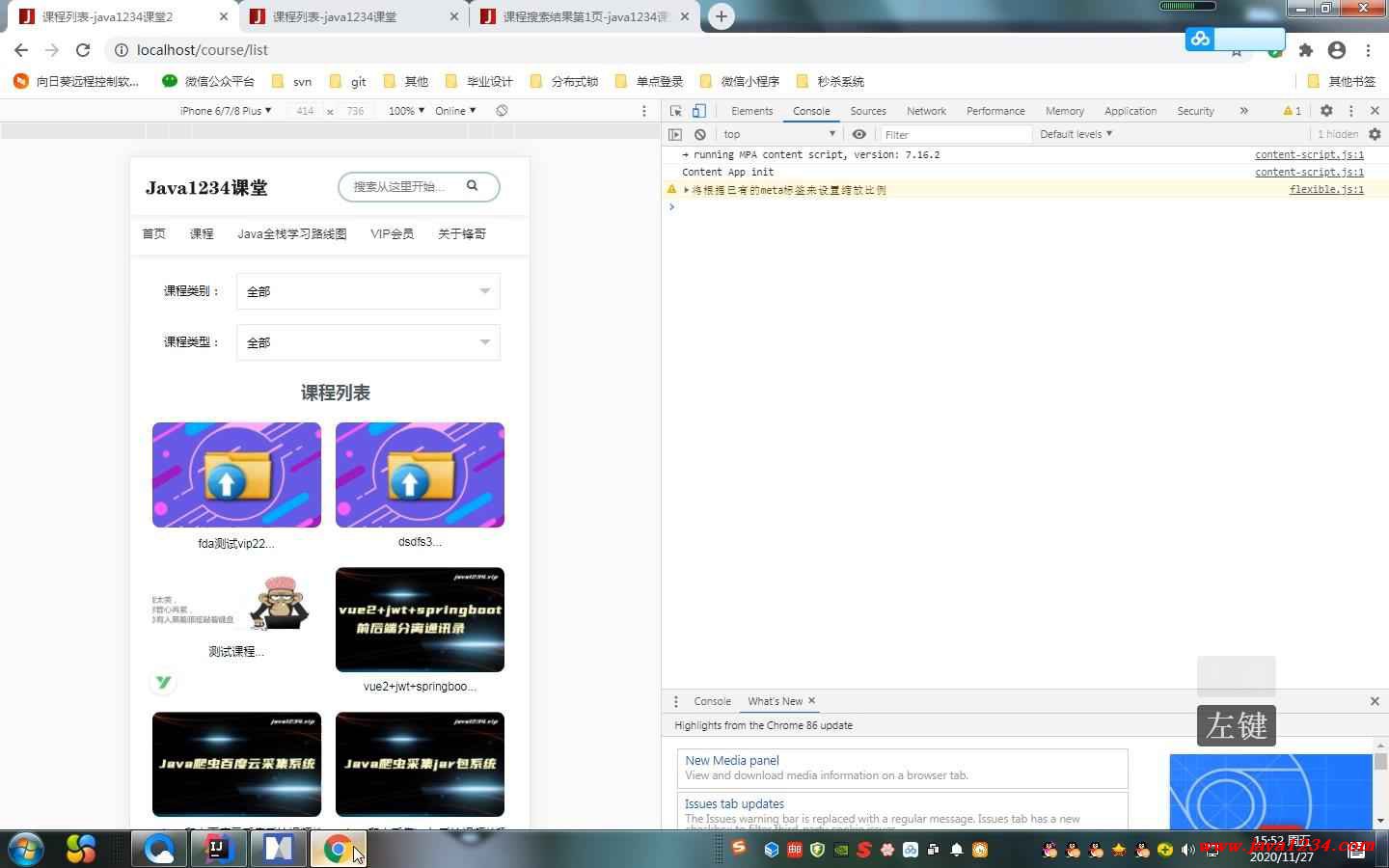This screenshot has width=1389, height=868.
Task: Open DevTools customize menu dots
Action: pyautogui.click(x=1351, y=111)
